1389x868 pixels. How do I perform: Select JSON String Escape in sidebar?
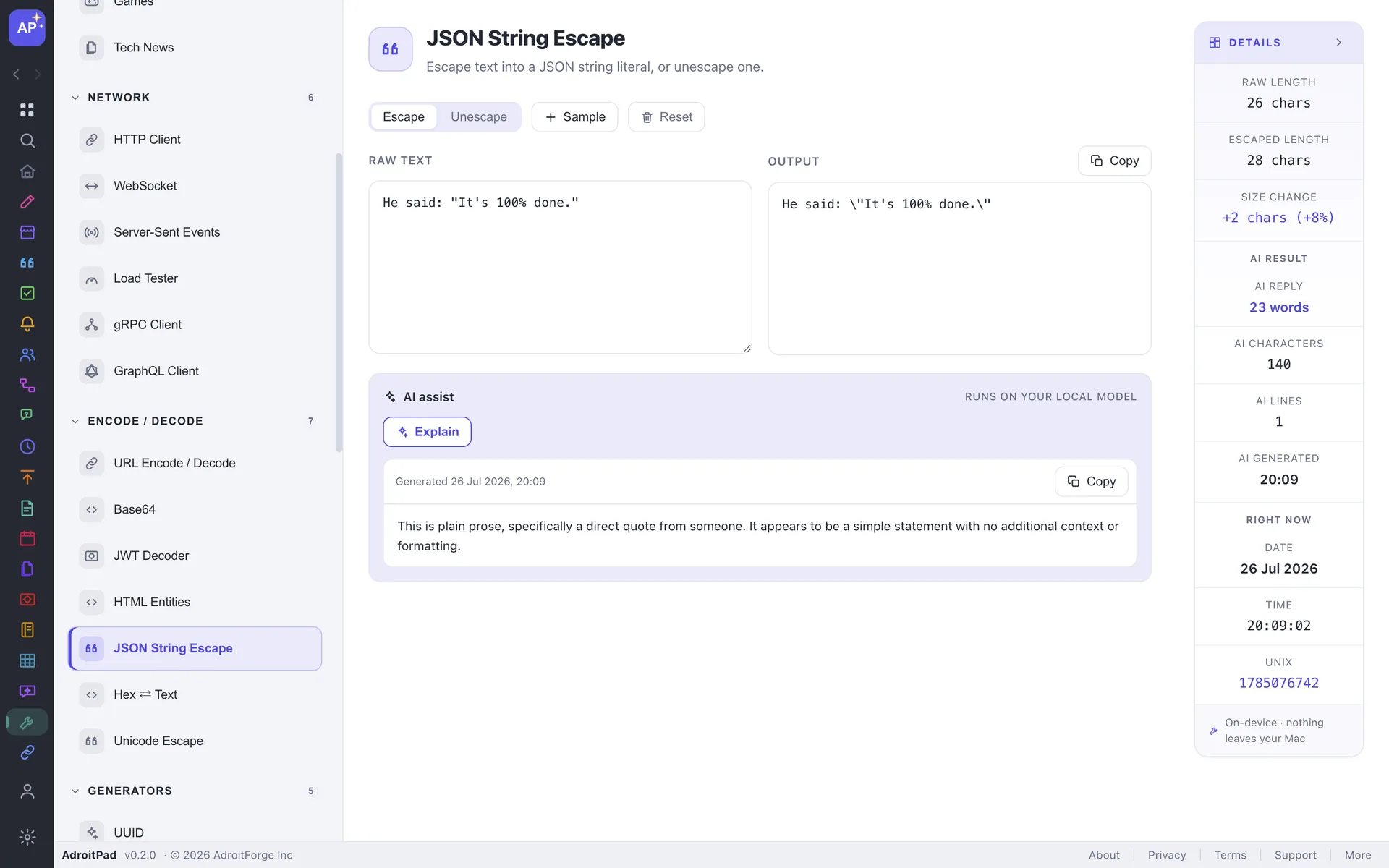point(195,648)
